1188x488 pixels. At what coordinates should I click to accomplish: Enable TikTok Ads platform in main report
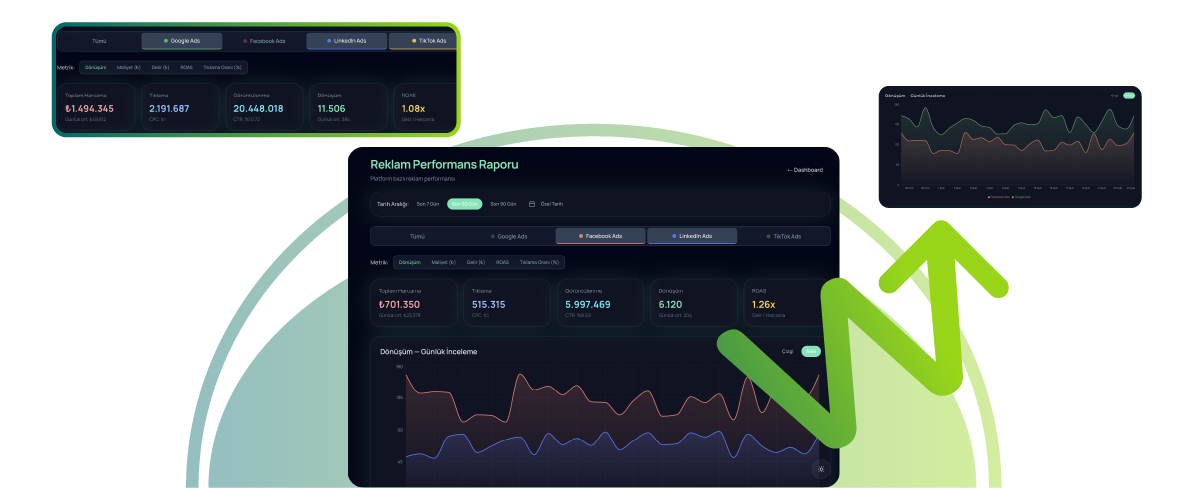click(x=783, y=237)
